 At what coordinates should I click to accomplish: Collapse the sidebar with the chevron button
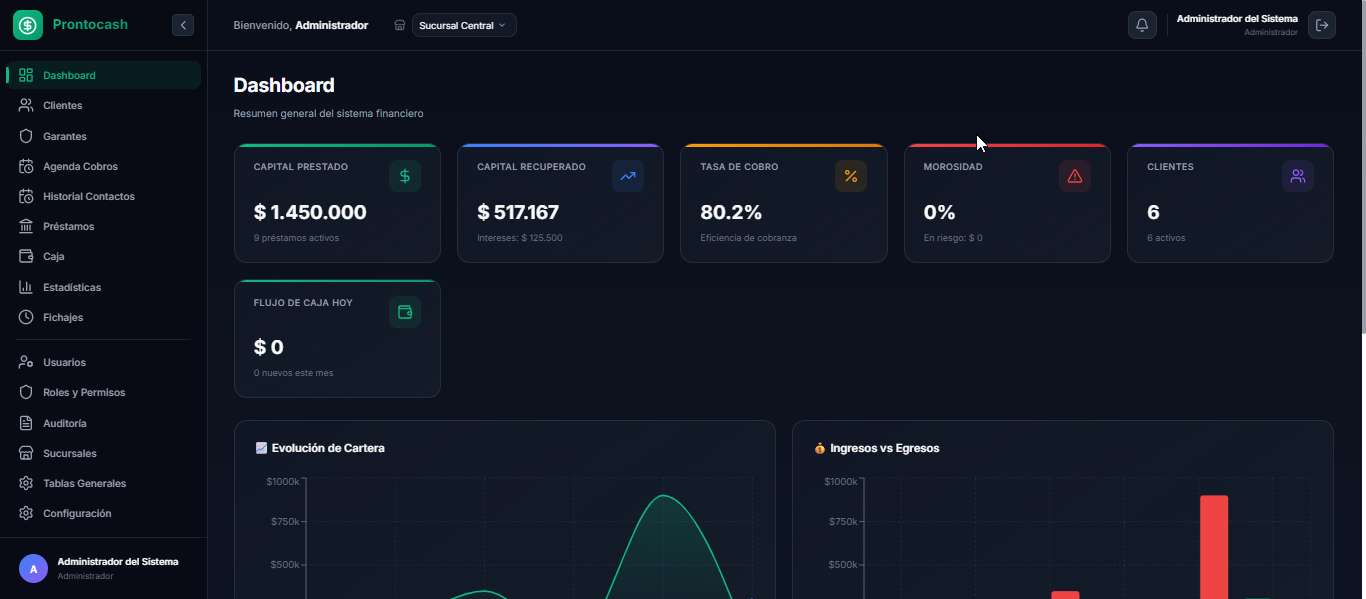coord(183,25)
